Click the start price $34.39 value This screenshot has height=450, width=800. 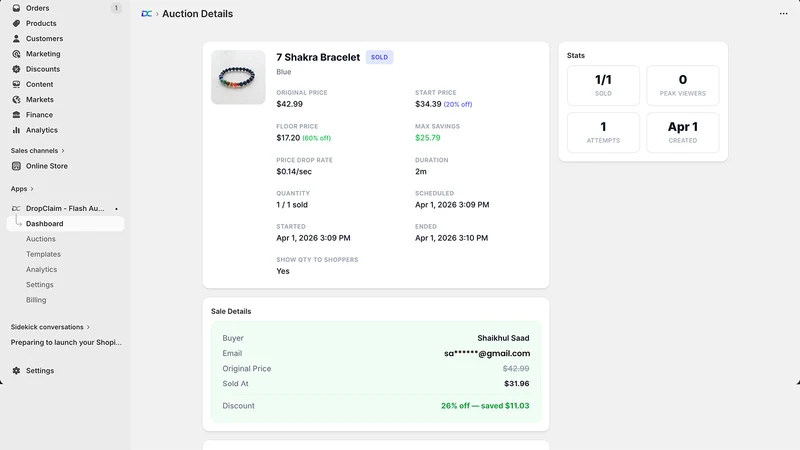[x=428, y=104]
